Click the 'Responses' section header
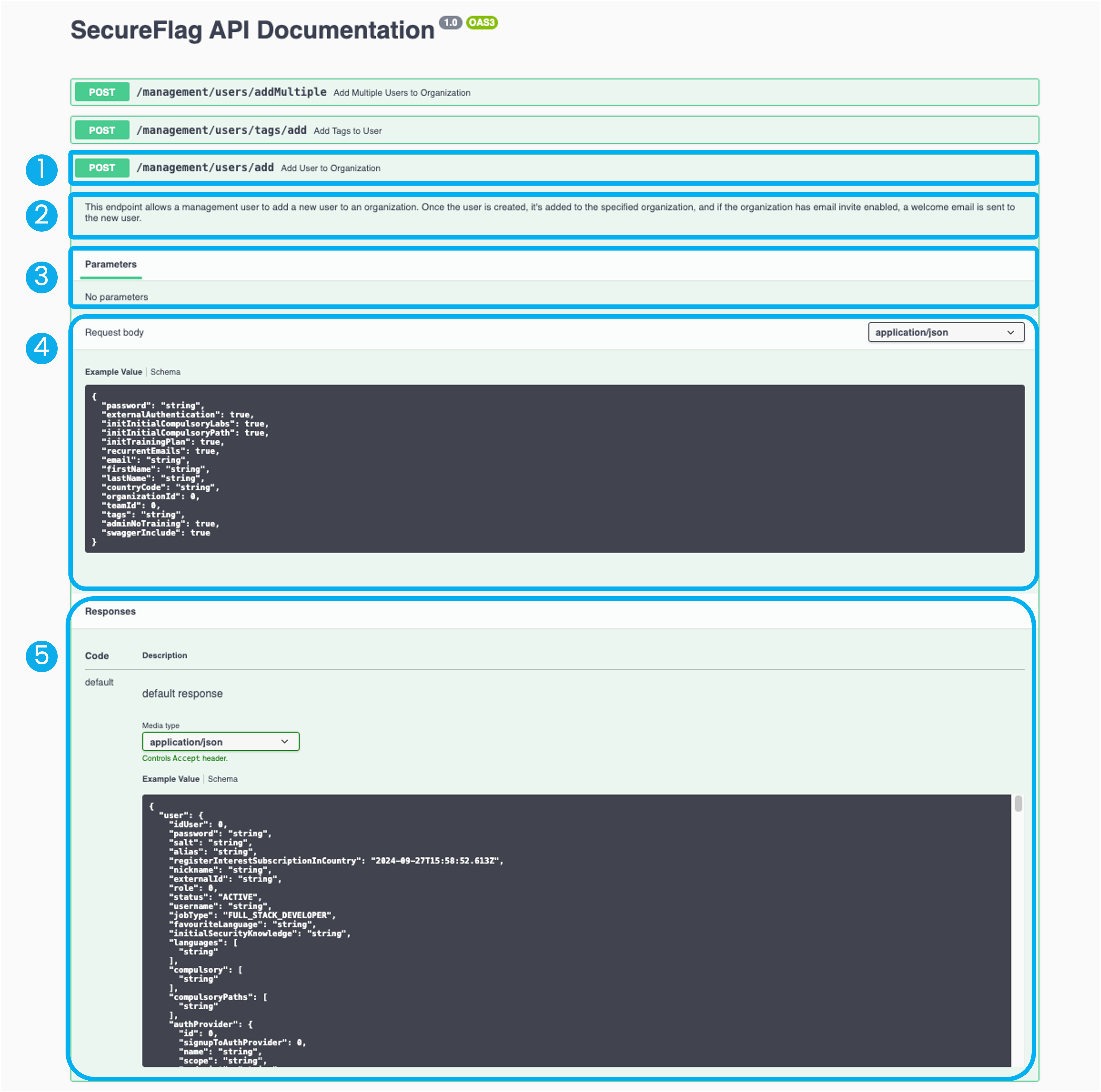Image resolution: width=1101 pixels, height=1092 pixels. pos(110,611)
